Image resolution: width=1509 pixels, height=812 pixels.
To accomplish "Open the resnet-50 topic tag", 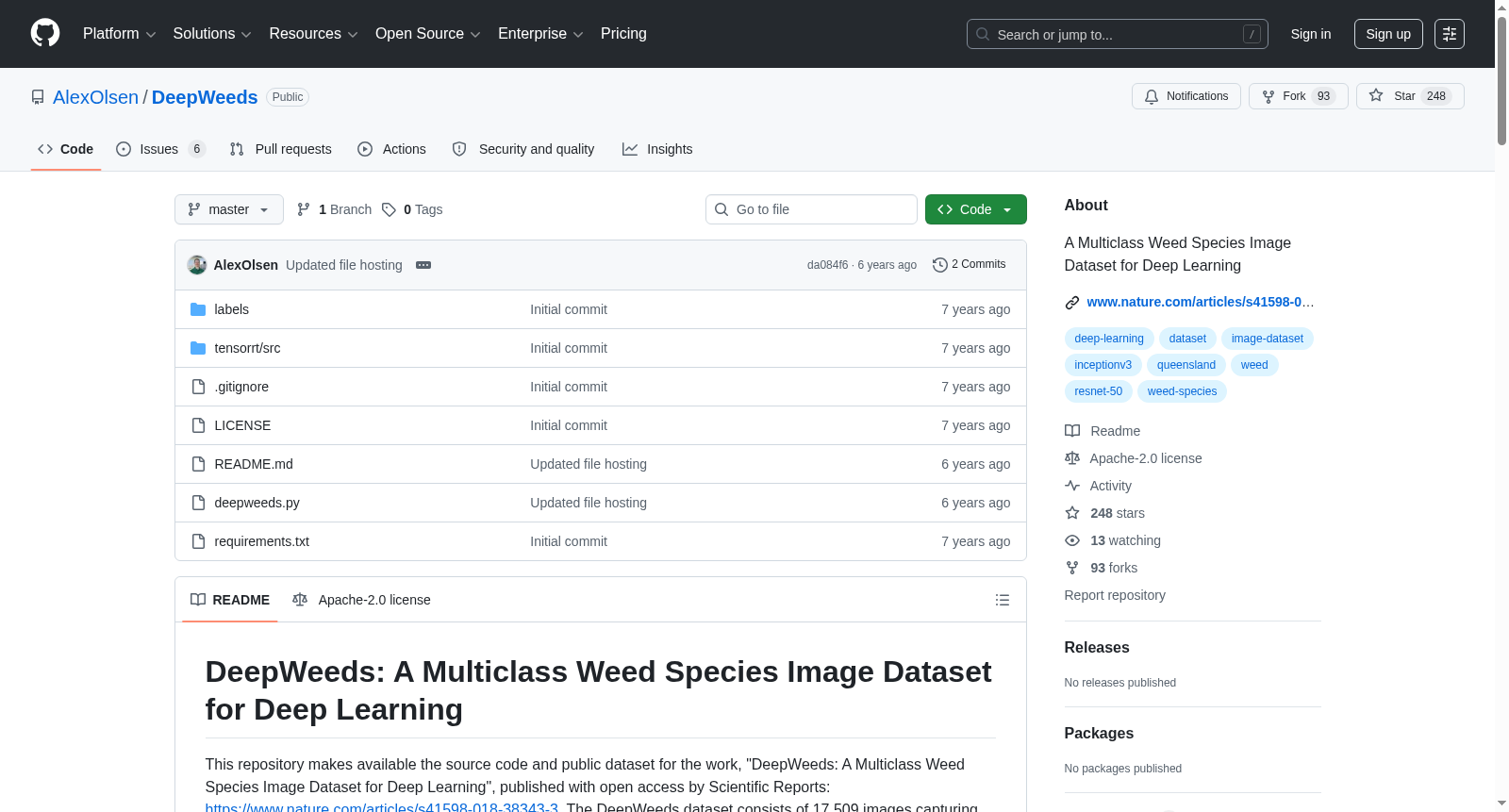I will click(1099, 391).
